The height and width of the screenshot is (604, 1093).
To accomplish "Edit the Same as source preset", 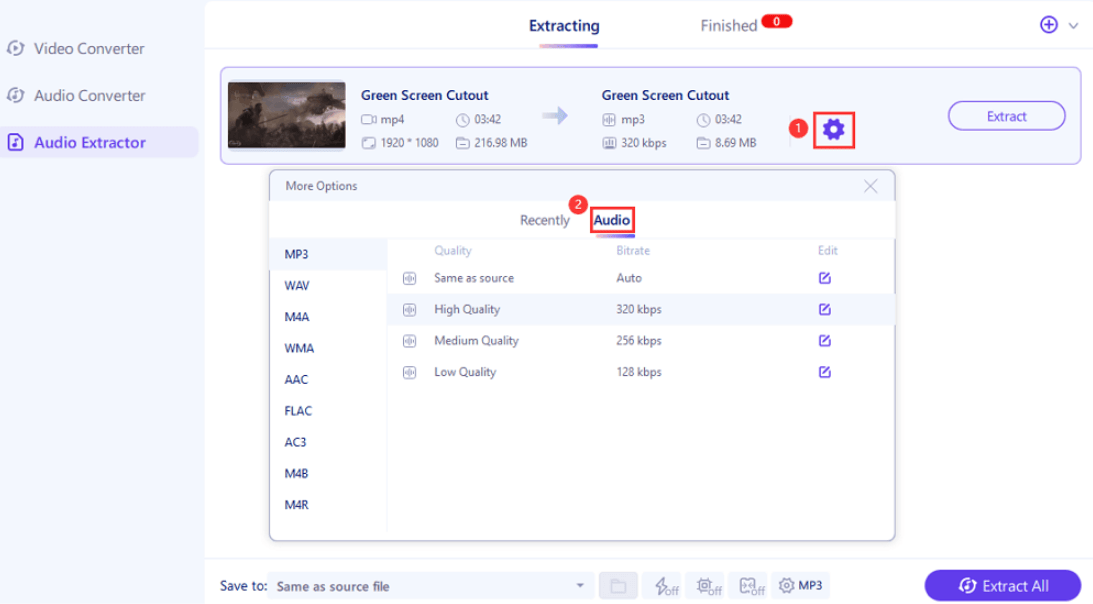I will tap(825, 278).
